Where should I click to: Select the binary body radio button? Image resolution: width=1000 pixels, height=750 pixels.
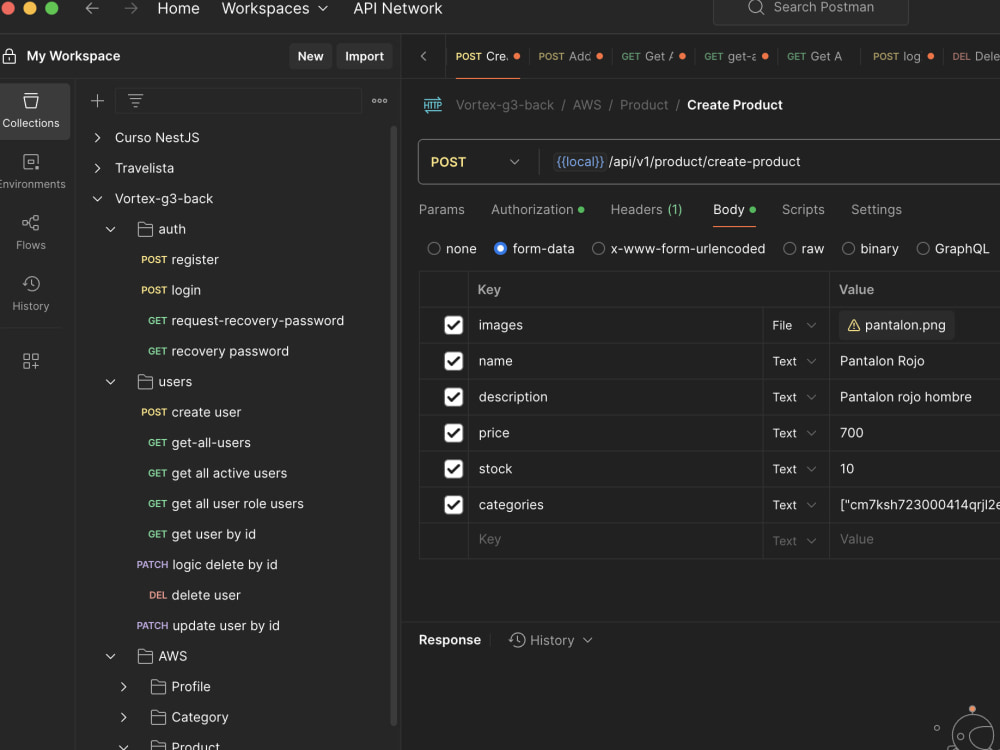[x=848, y=249]
